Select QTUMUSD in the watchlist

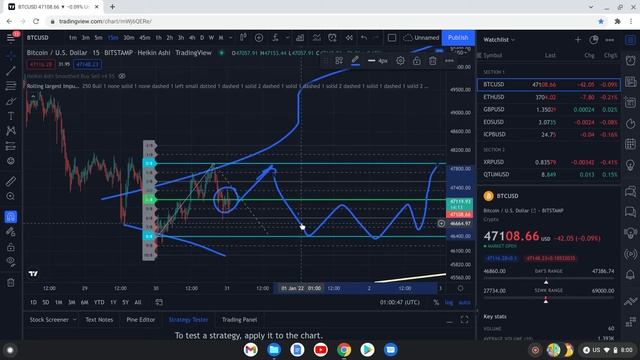pyautogui.click(x=549, y=174)
